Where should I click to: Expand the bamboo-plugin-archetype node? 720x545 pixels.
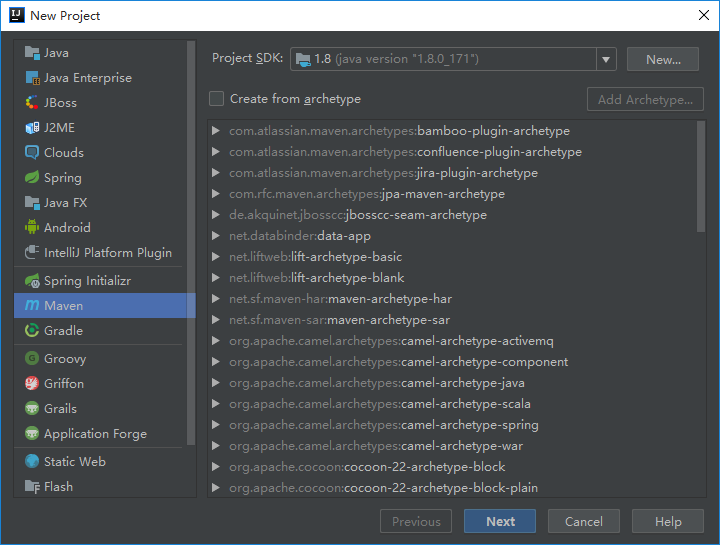point(215,131)
